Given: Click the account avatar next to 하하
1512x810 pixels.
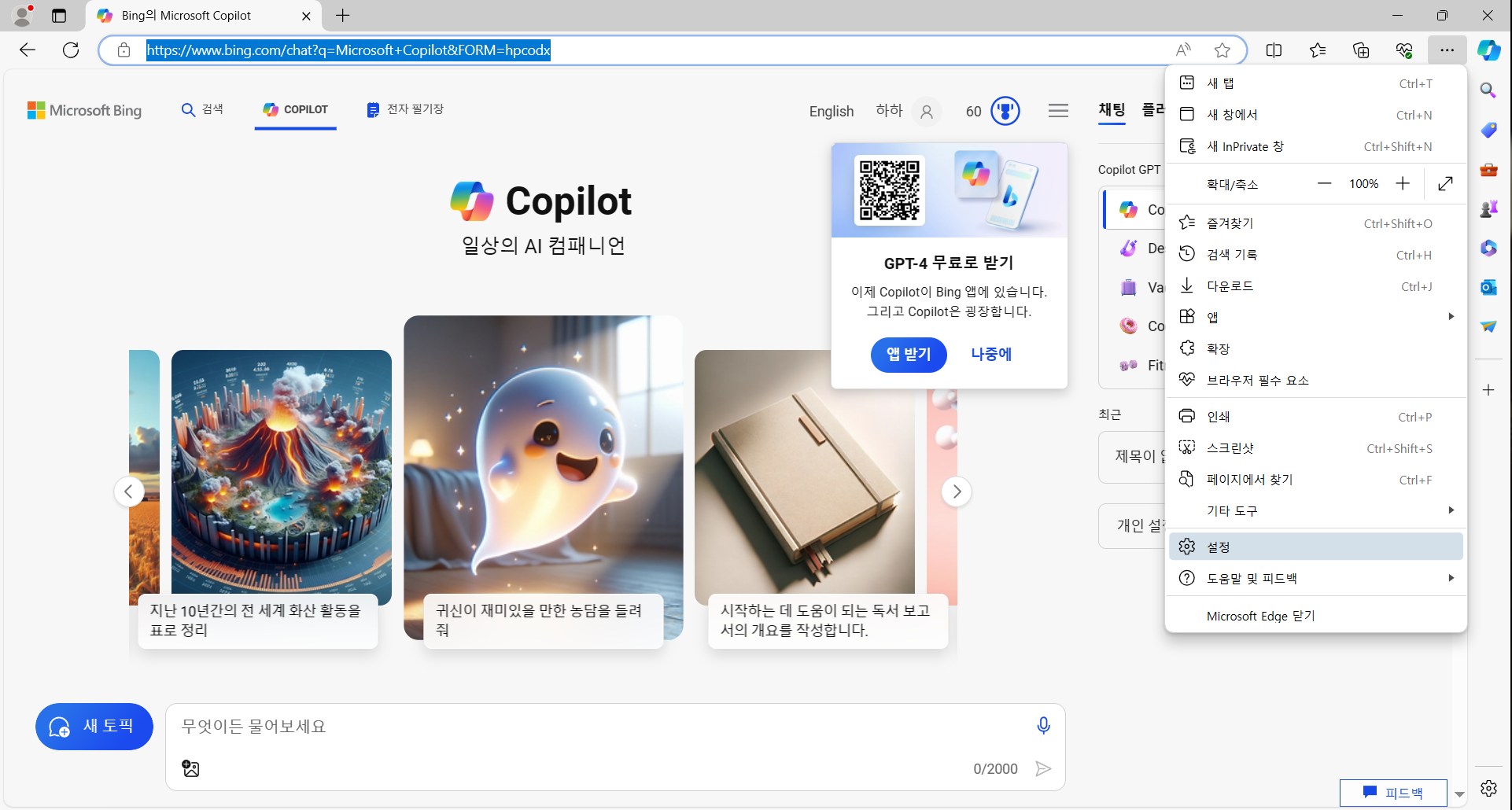Looking at the screenshot, I should (x=927, y=112).
